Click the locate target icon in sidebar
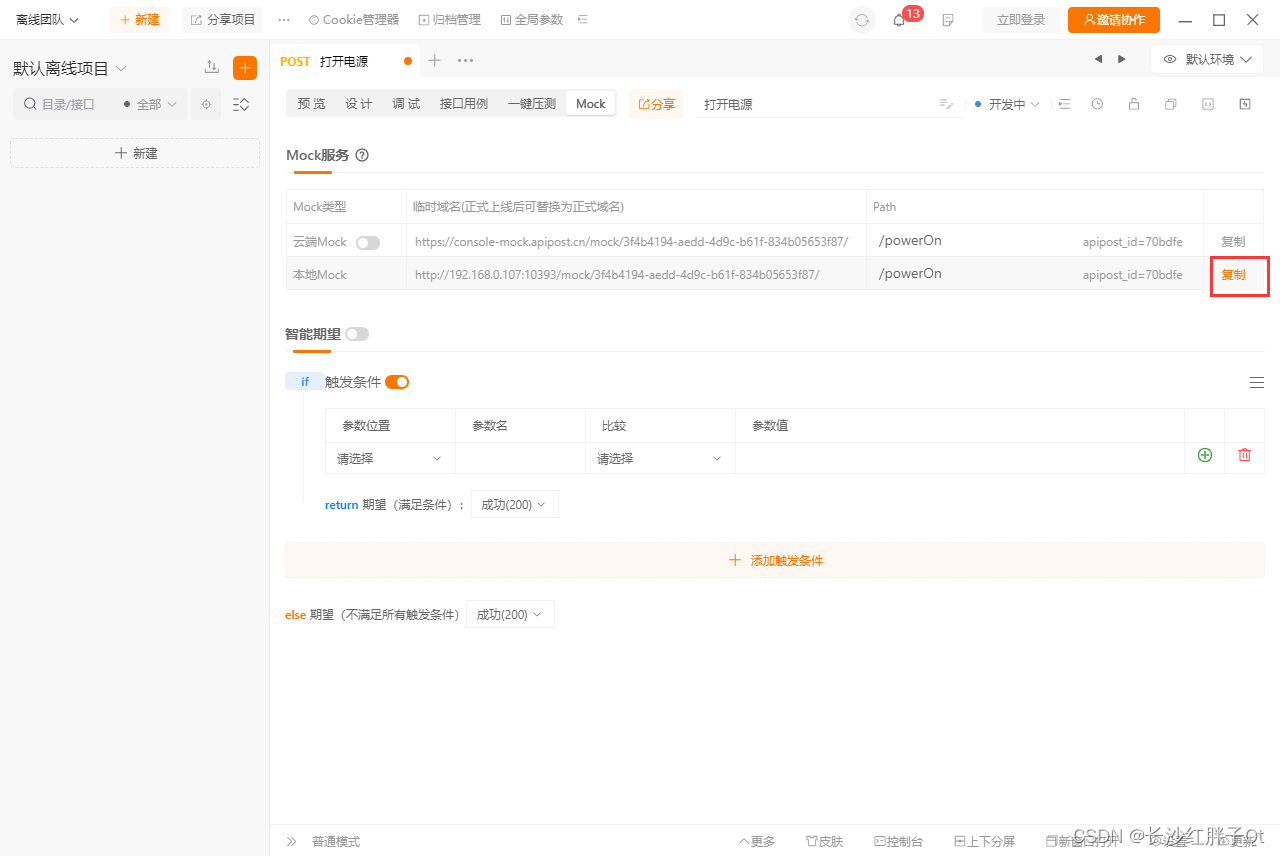This screenshot has height=856, width=1280. [x=206, y=104]
